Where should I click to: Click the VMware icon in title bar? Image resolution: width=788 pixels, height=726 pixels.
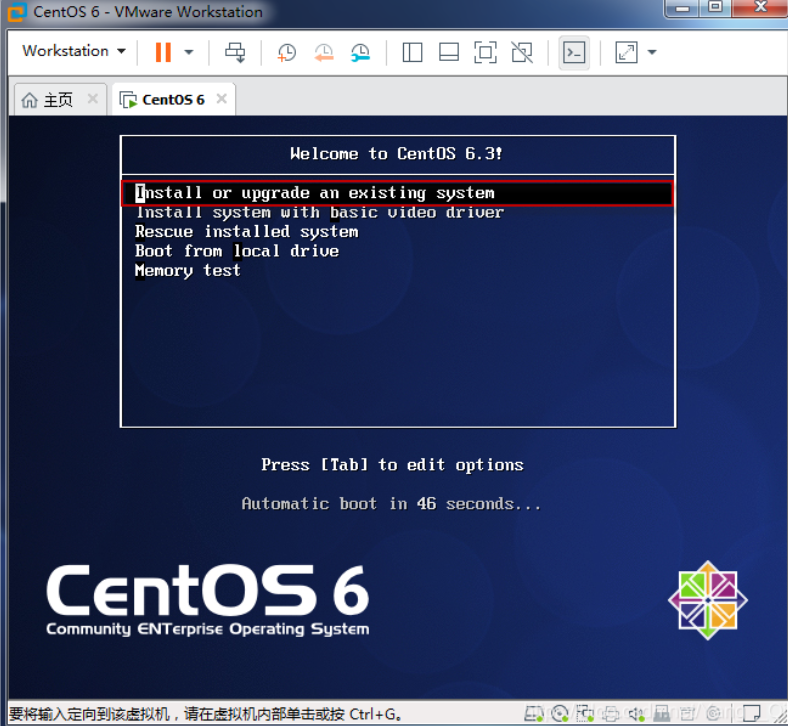[x=17, y=12]
